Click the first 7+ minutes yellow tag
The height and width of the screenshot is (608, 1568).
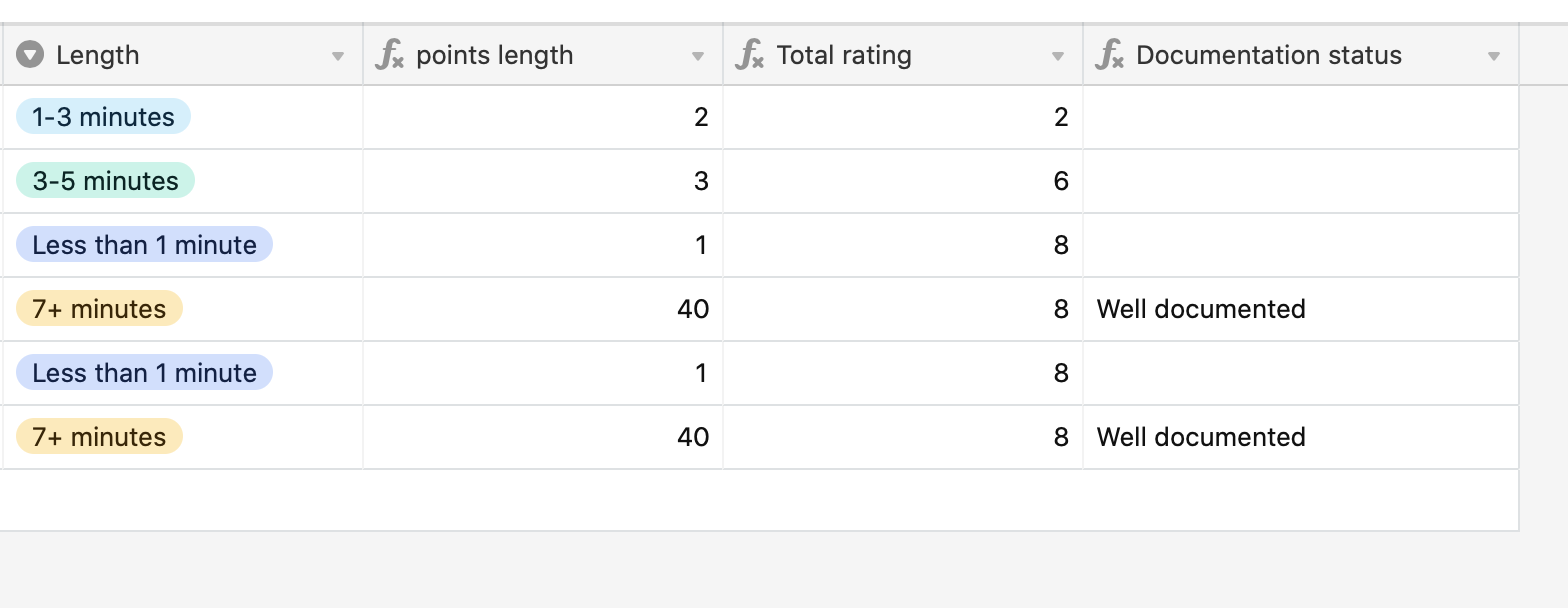[x=99, y=309]
